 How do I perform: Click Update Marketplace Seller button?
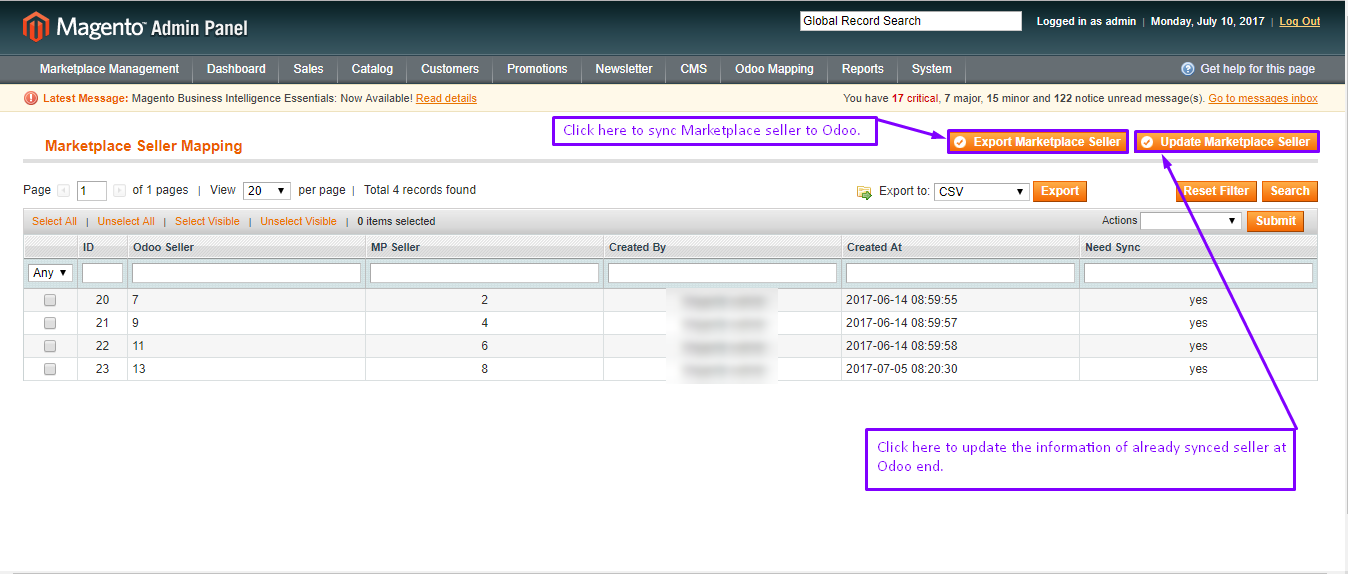1227,142
